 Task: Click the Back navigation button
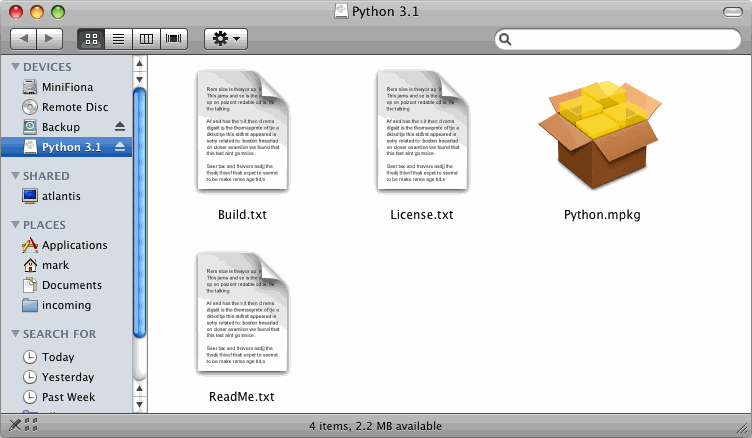click(23, 39)
